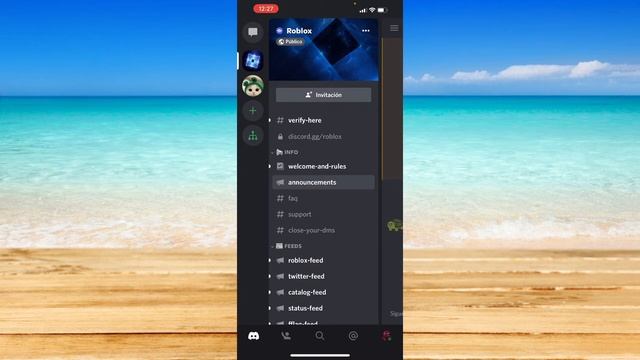Tap the megaphone icon beside status-feed
Viewport: 640px width, 360px height.
[280, 308]
